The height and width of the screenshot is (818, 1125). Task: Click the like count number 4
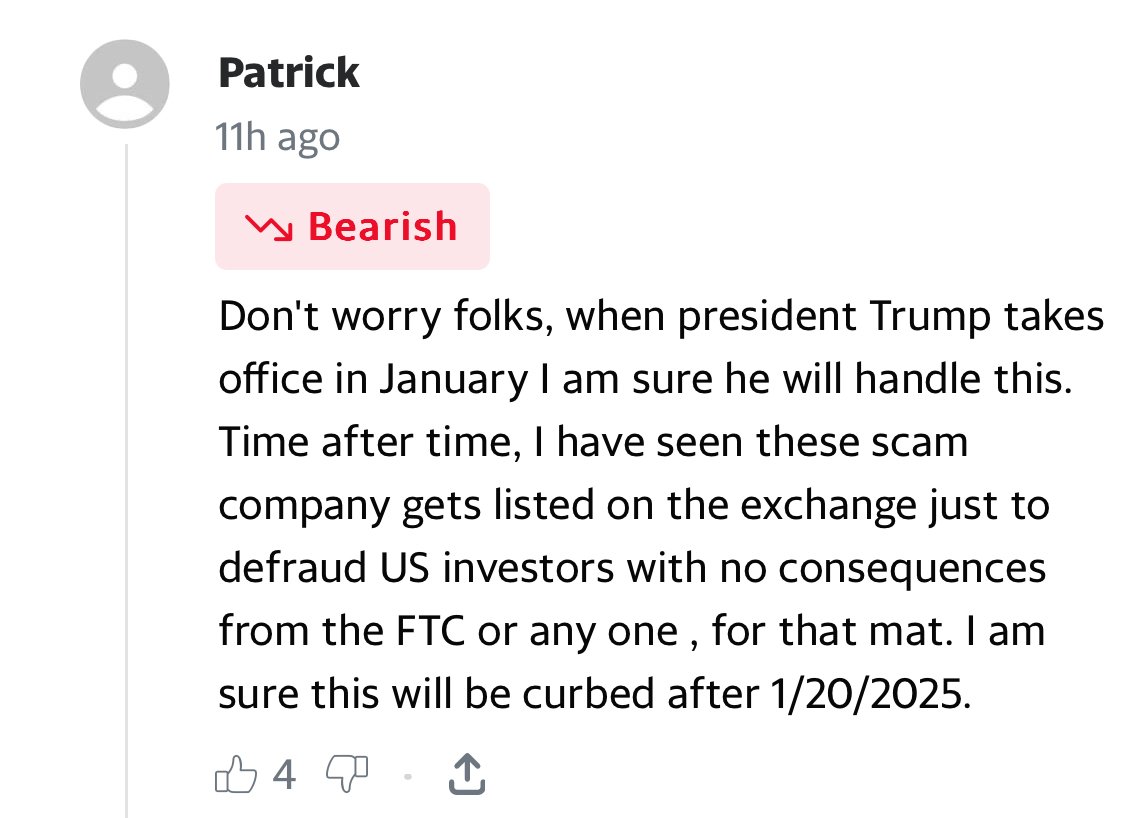284,773
